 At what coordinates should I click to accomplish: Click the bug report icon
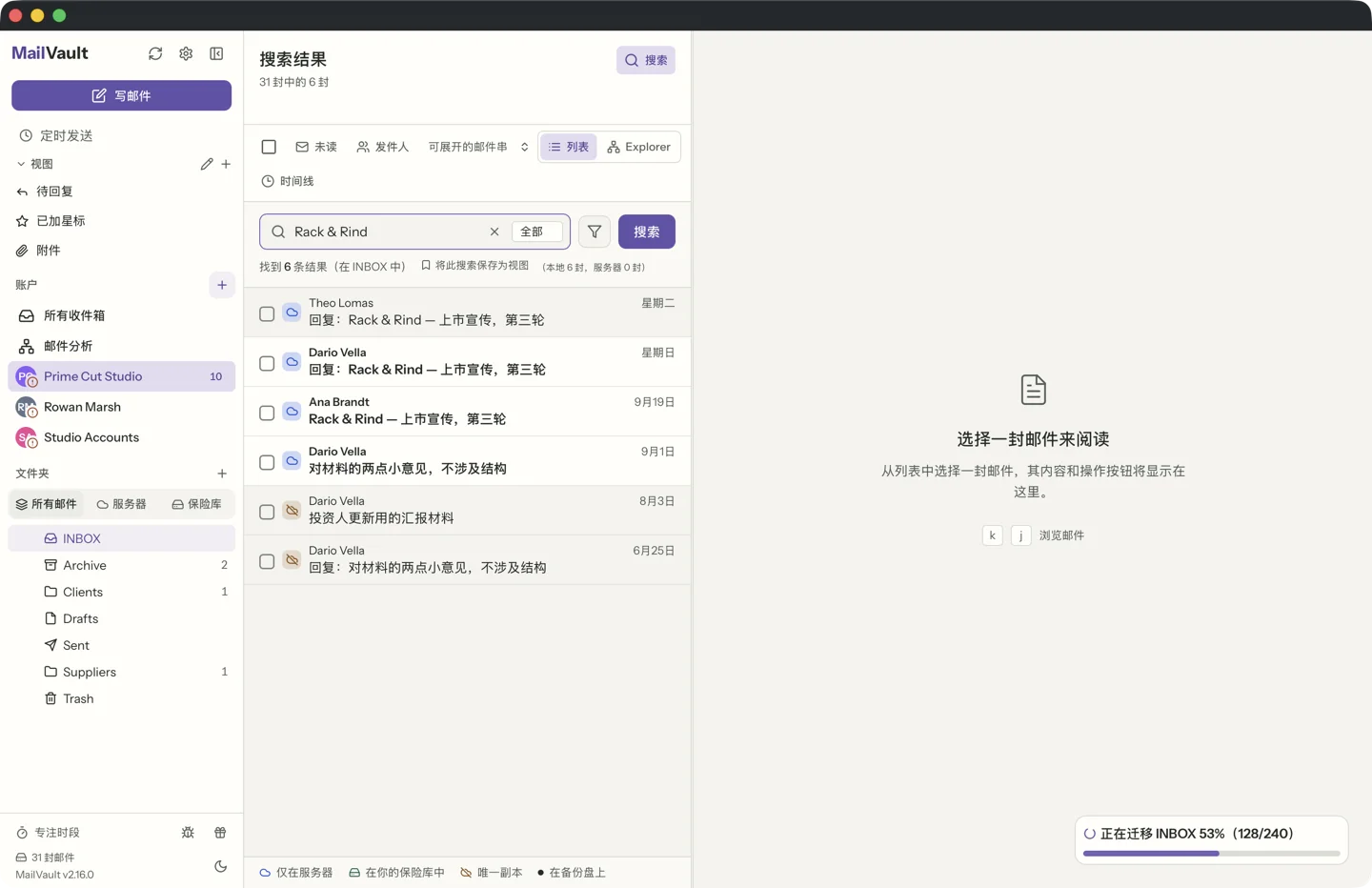coord(188,833)
